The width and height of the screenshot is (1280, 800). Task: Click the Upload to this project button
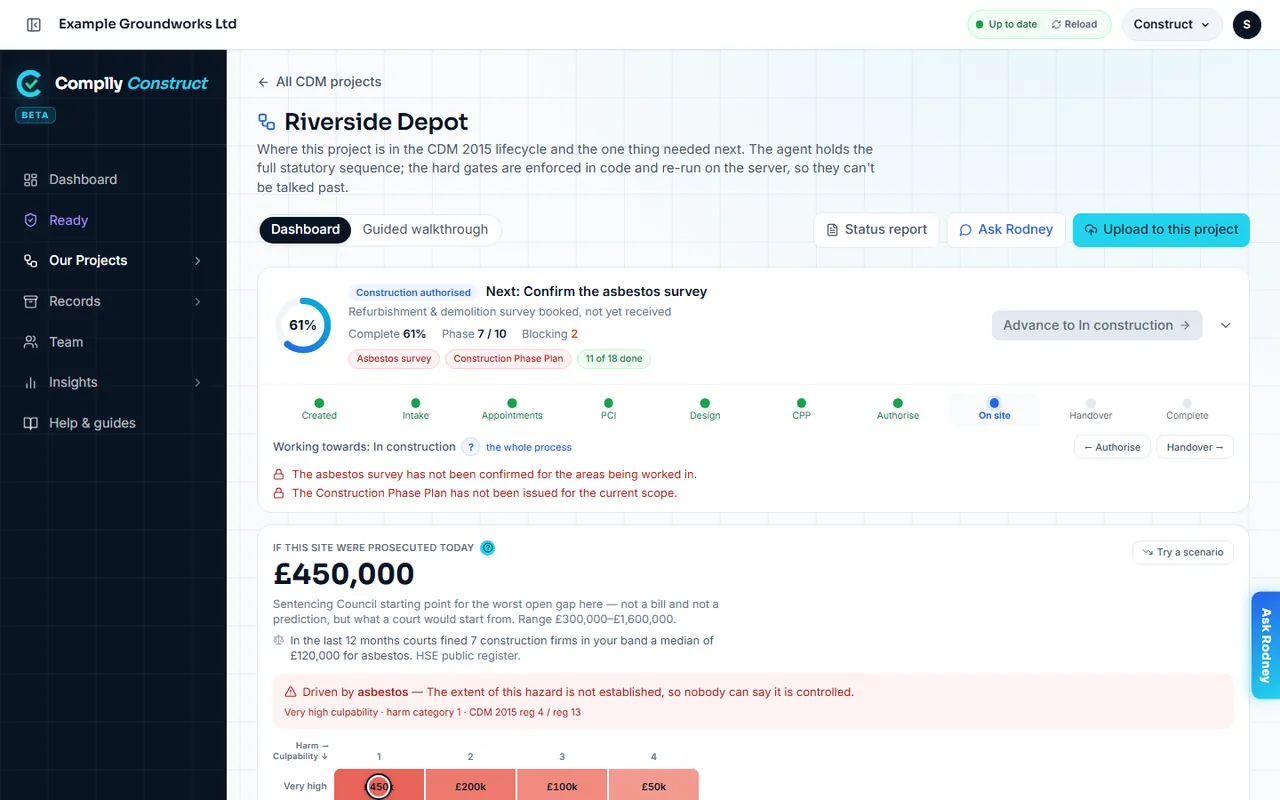pos(1161,229)
